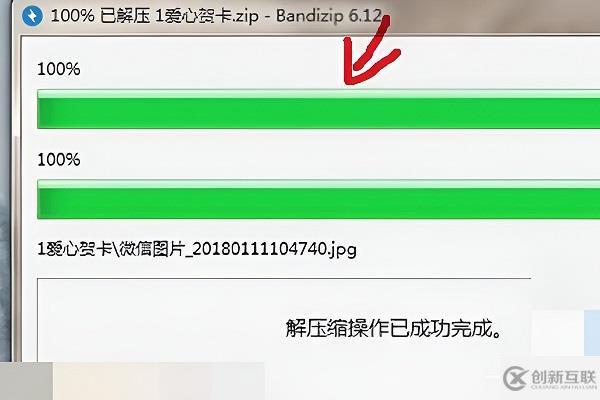Viewport: 600px width, 400px height.
Task: Click the Bandizip 6.12 label in title bar
Action: (329, 16)
